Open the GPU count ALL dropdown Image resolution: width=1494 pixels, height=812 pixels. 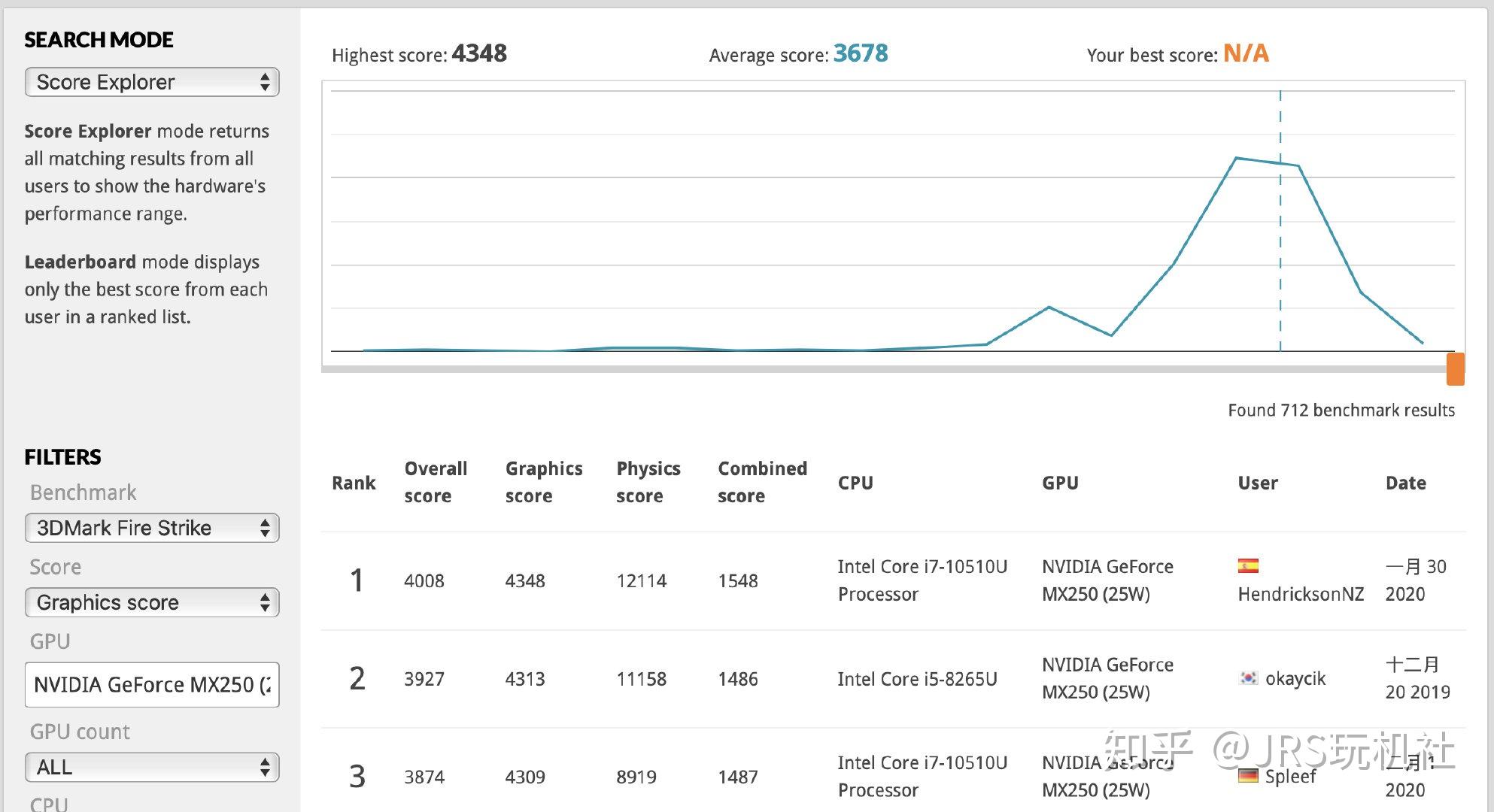point(152,767)
